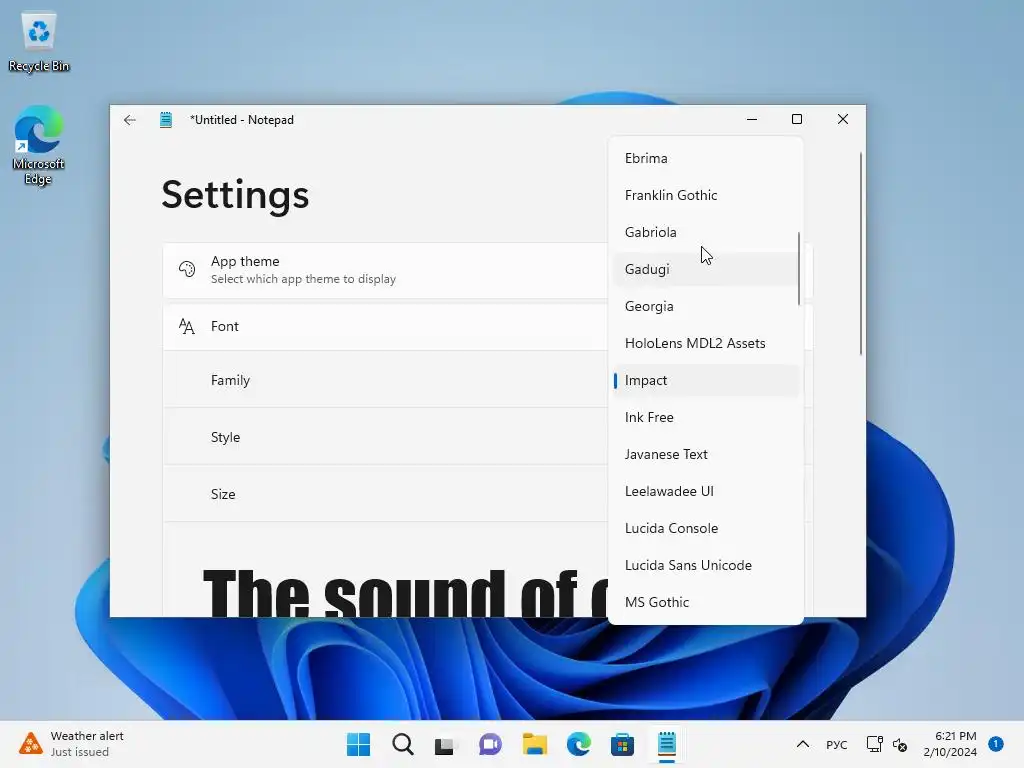This screenshot has height=768, width=1024.
Task: Switch input language РУС indicator
Action: (x=837, y=744)
